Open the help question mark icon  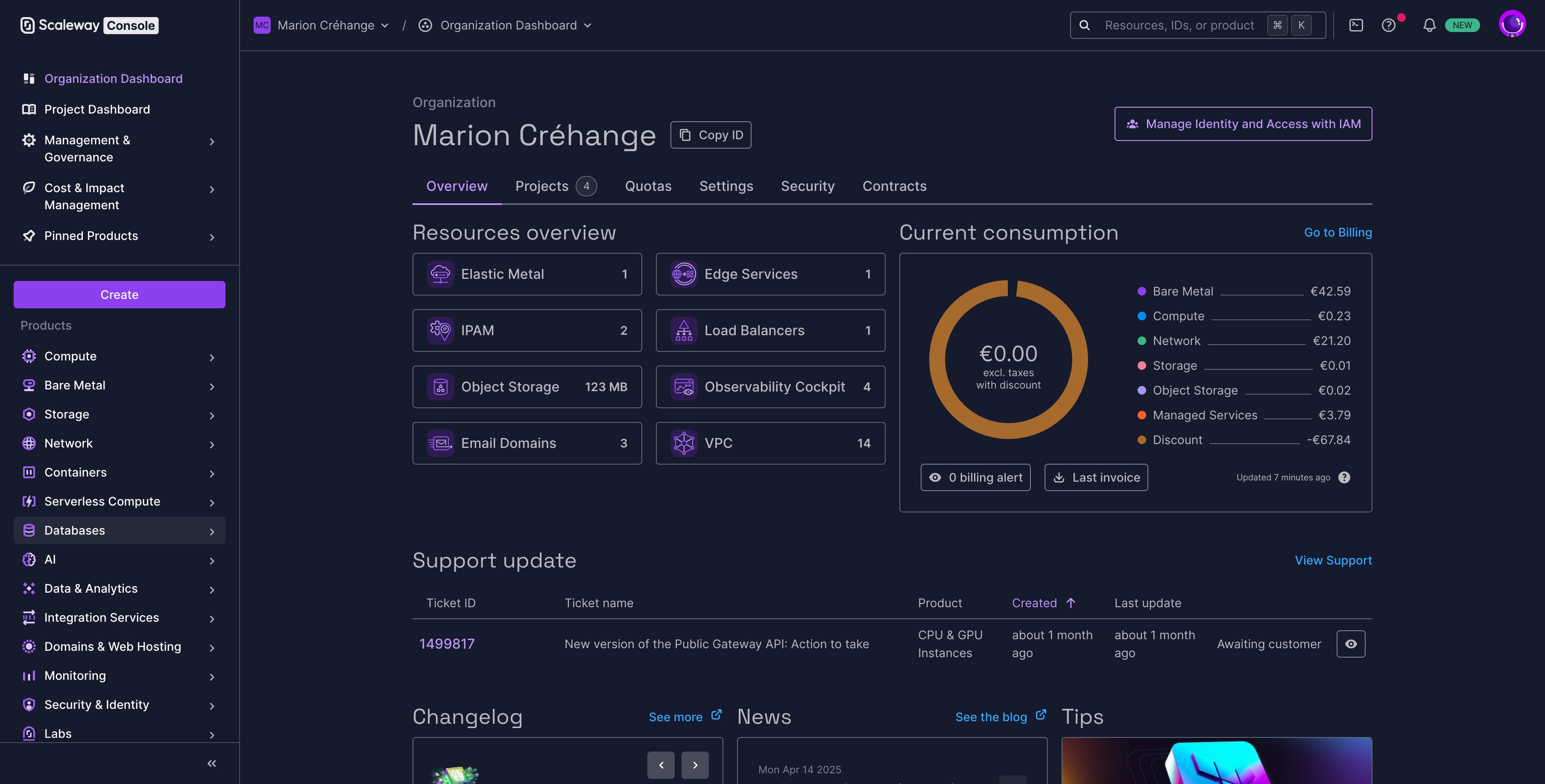pos(1388,25)
